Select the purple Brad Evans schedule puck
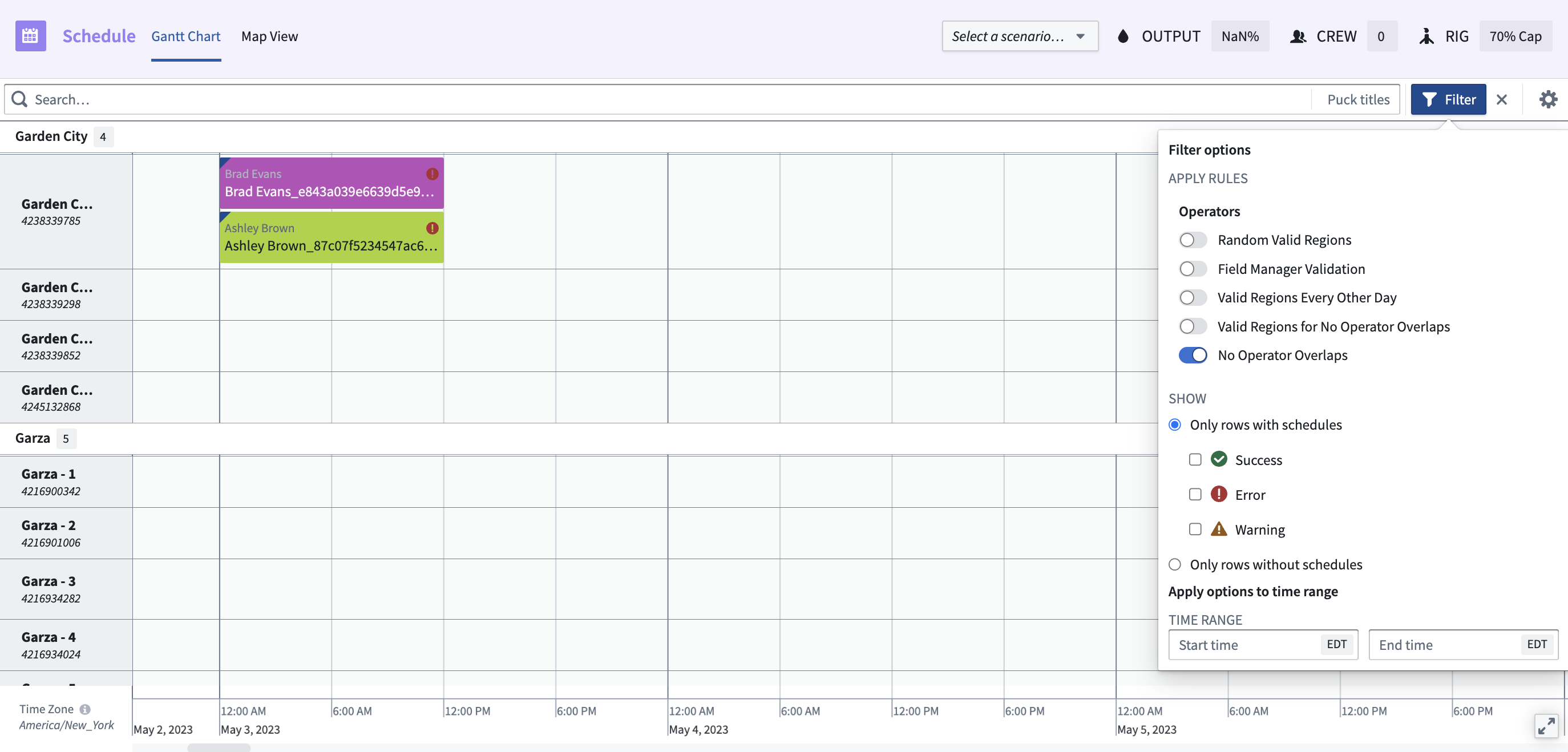This screenshot has height=752, width=1568. click(331, 183)
